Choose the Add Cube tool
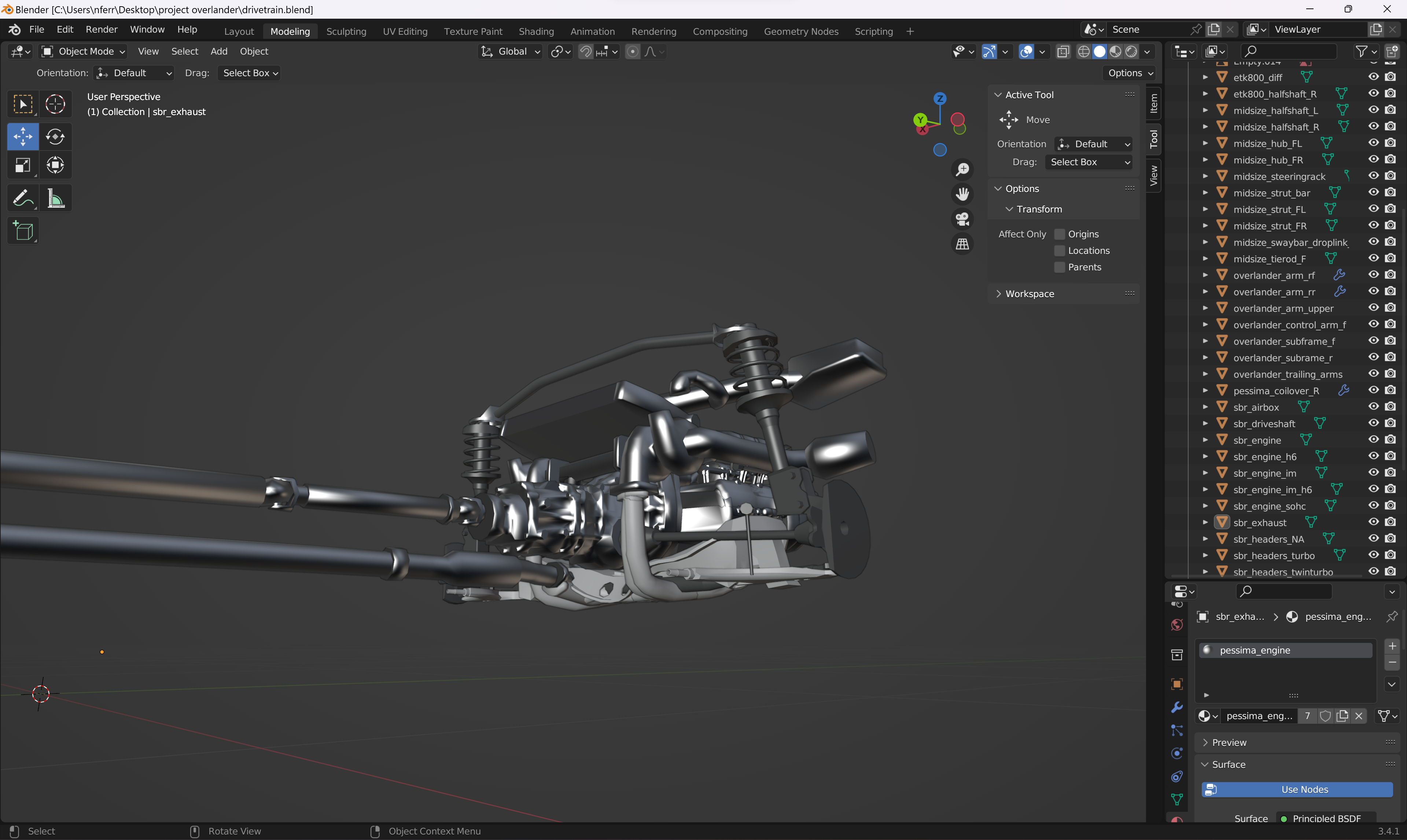 23,231
